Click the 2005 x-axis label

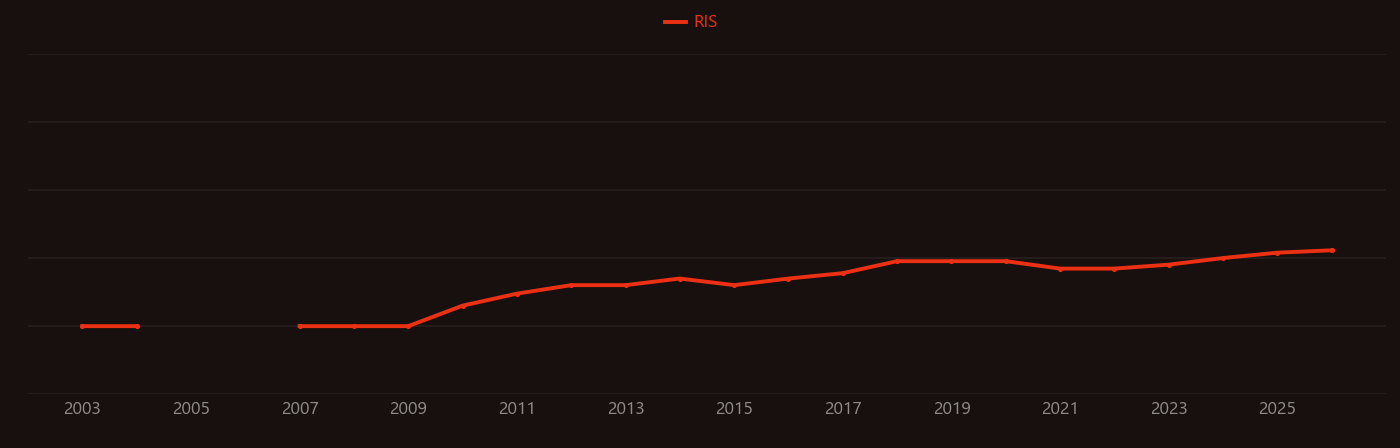click(191, 409)
